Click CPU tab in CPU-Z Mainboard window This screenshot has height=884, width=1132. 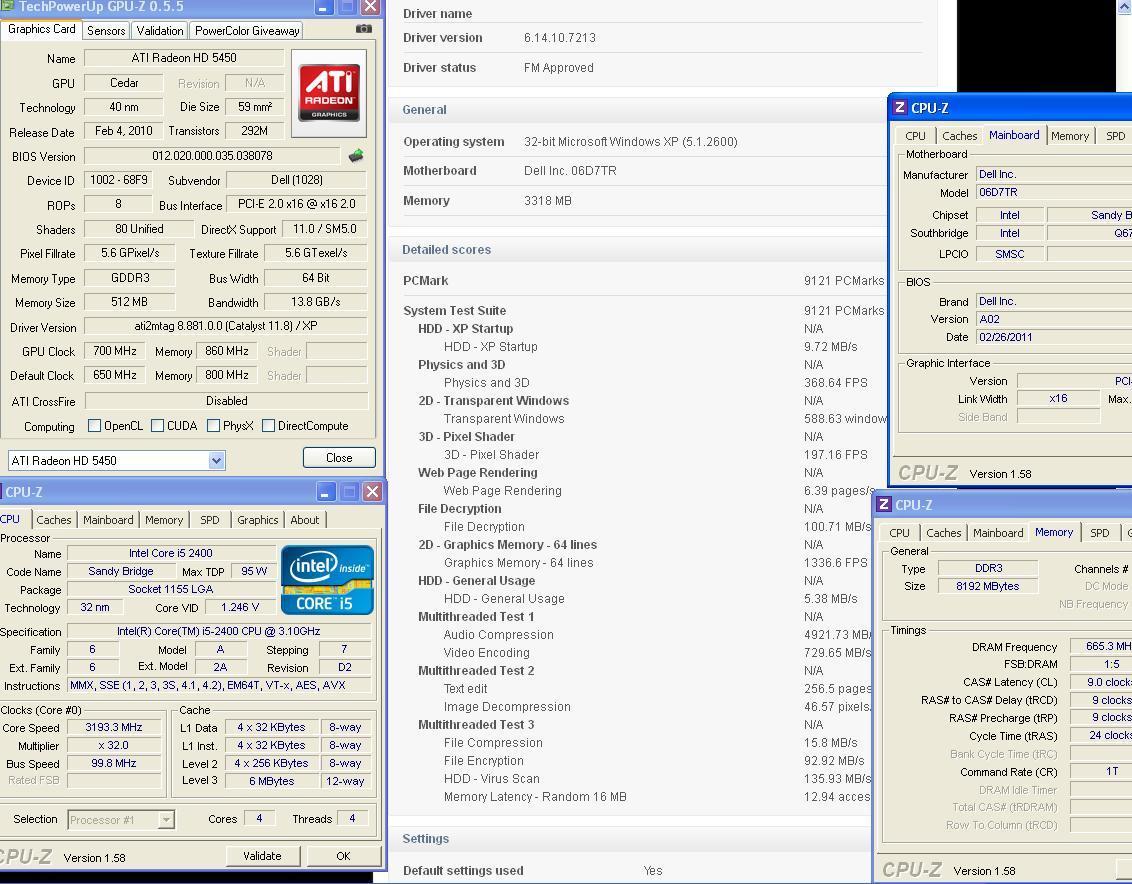pyautogui.click(x=915, y=136)
